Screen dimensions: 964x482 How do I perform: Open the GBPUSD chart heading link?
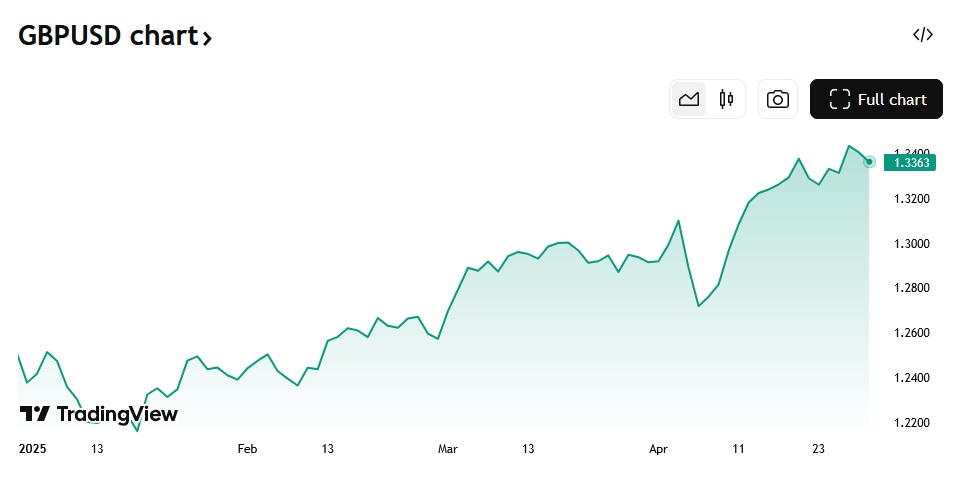point(107,36)
